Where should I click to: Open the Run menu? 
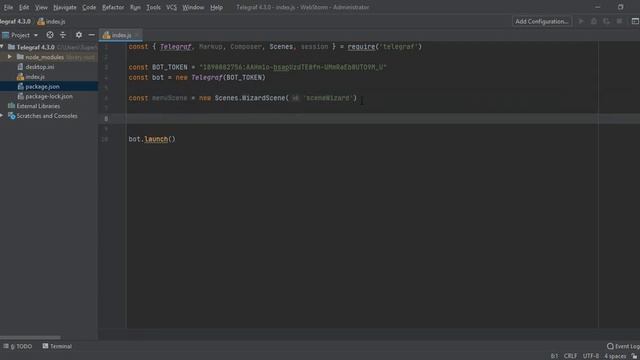tap(135, 7)
